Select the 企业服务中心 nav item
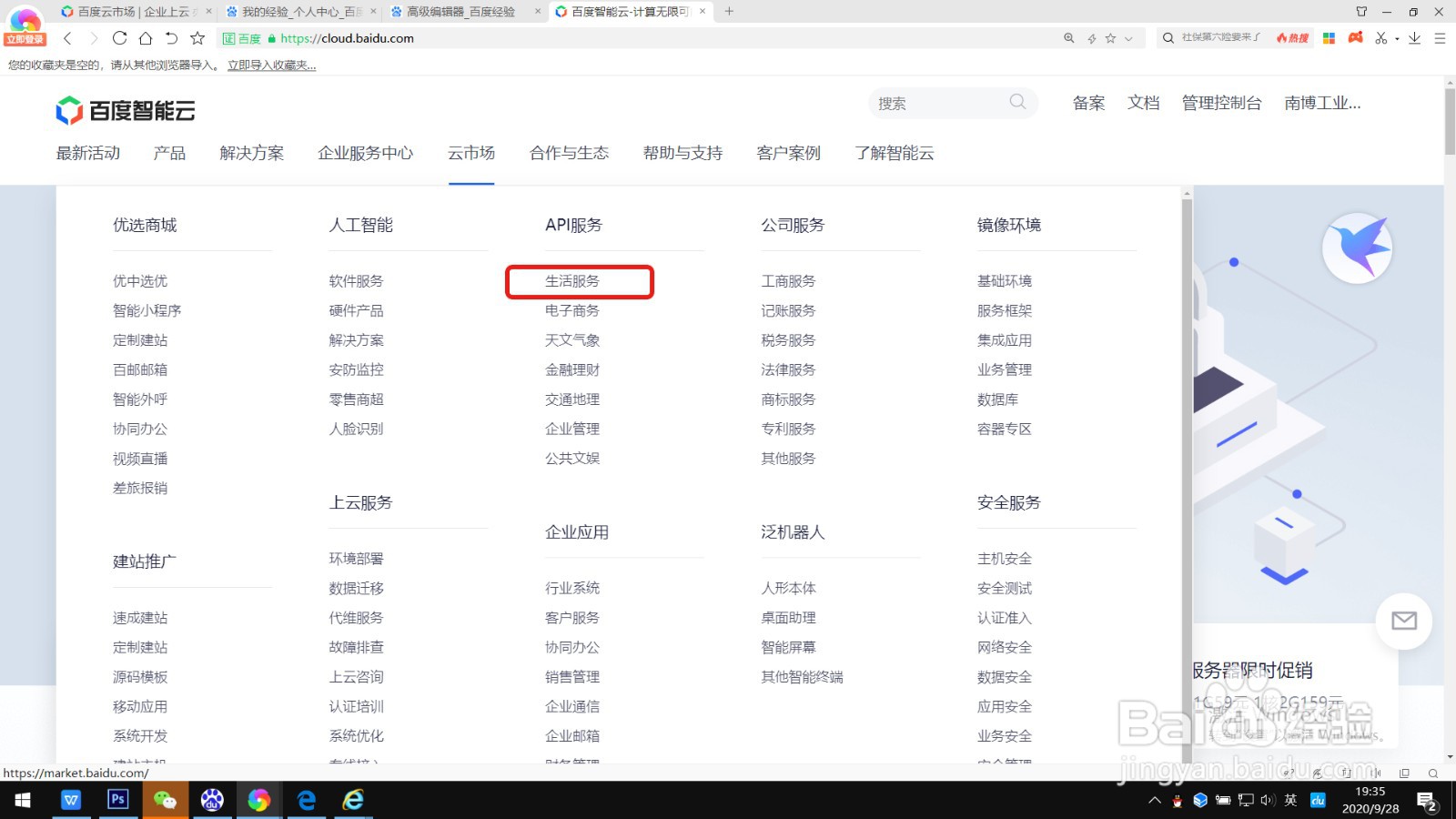The width and height of the screenshot is (1456, 819). pyautogui.click(x=365, y=153)
